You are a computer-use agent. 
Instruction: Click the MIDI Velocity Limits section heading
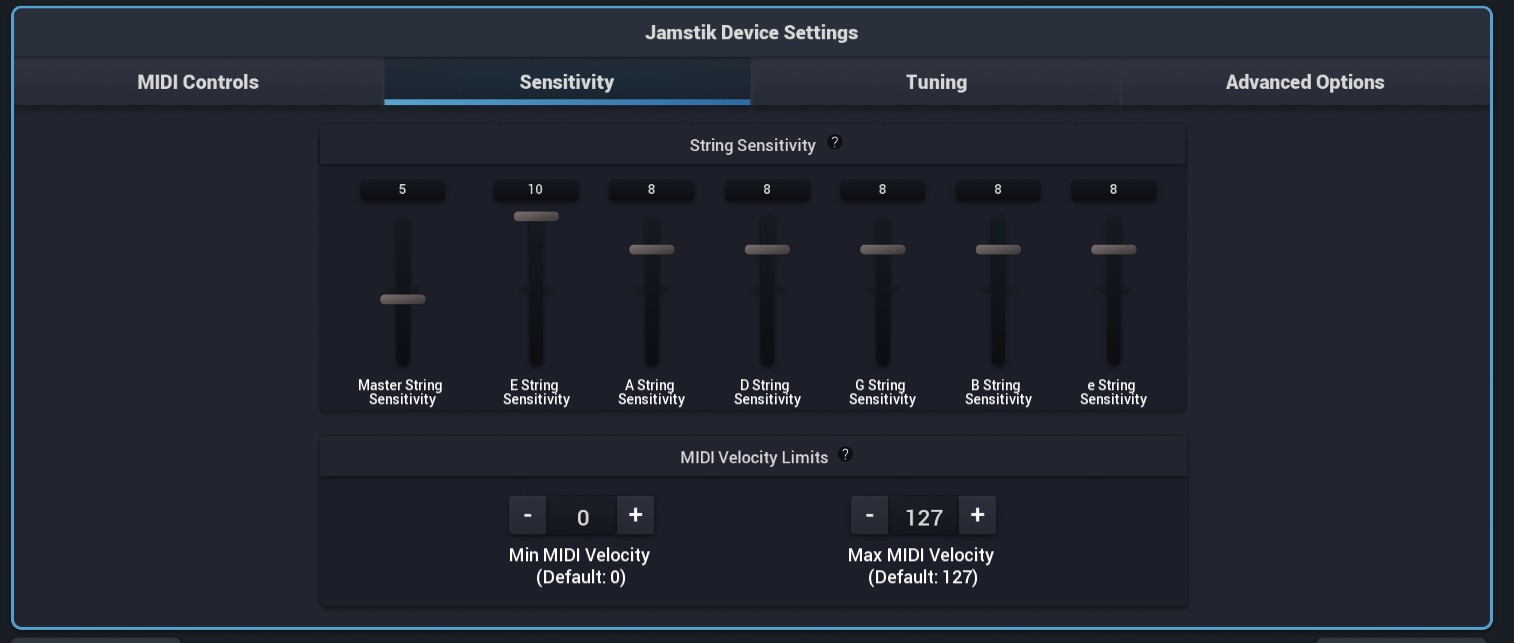click(x=754, y=457)
